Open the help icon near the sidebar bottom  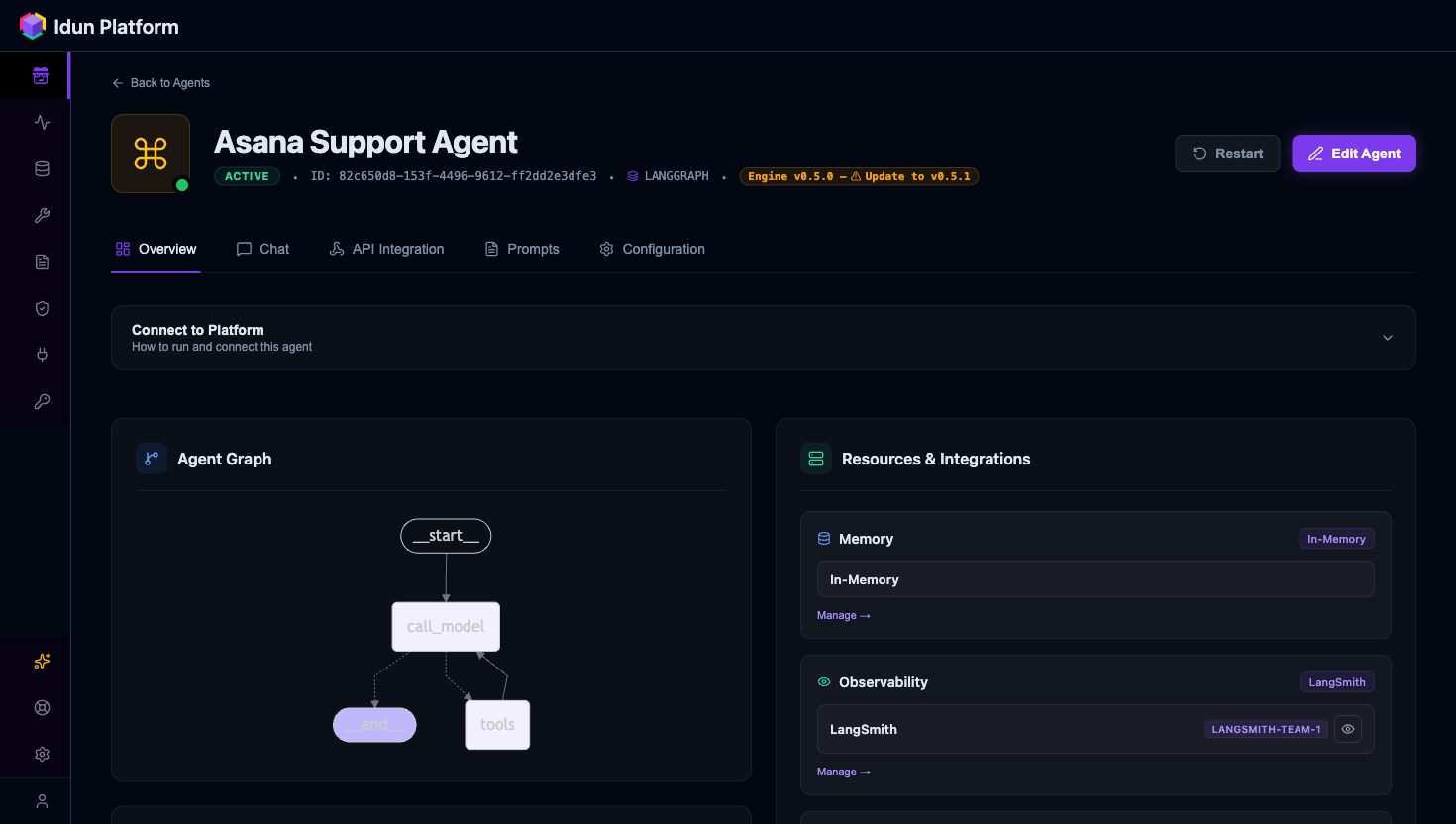(x=41, y=707)
